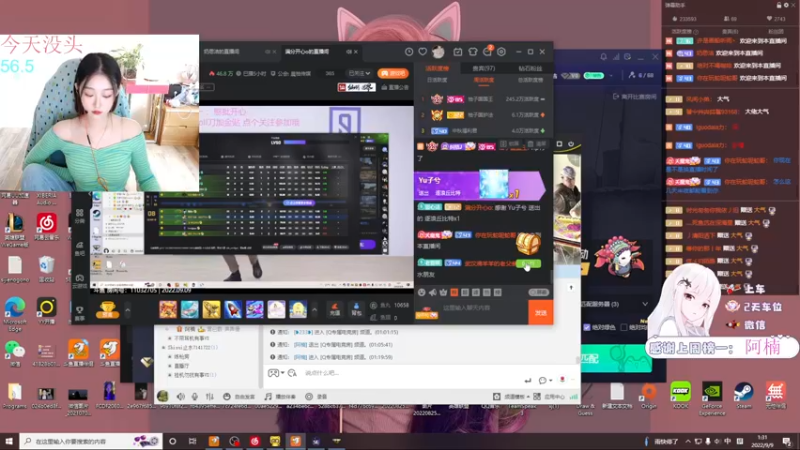Viewport: 800px width, 450px height.
Task: Click the microphone icon in voice app bar
Action: click(x=195, y=396)
